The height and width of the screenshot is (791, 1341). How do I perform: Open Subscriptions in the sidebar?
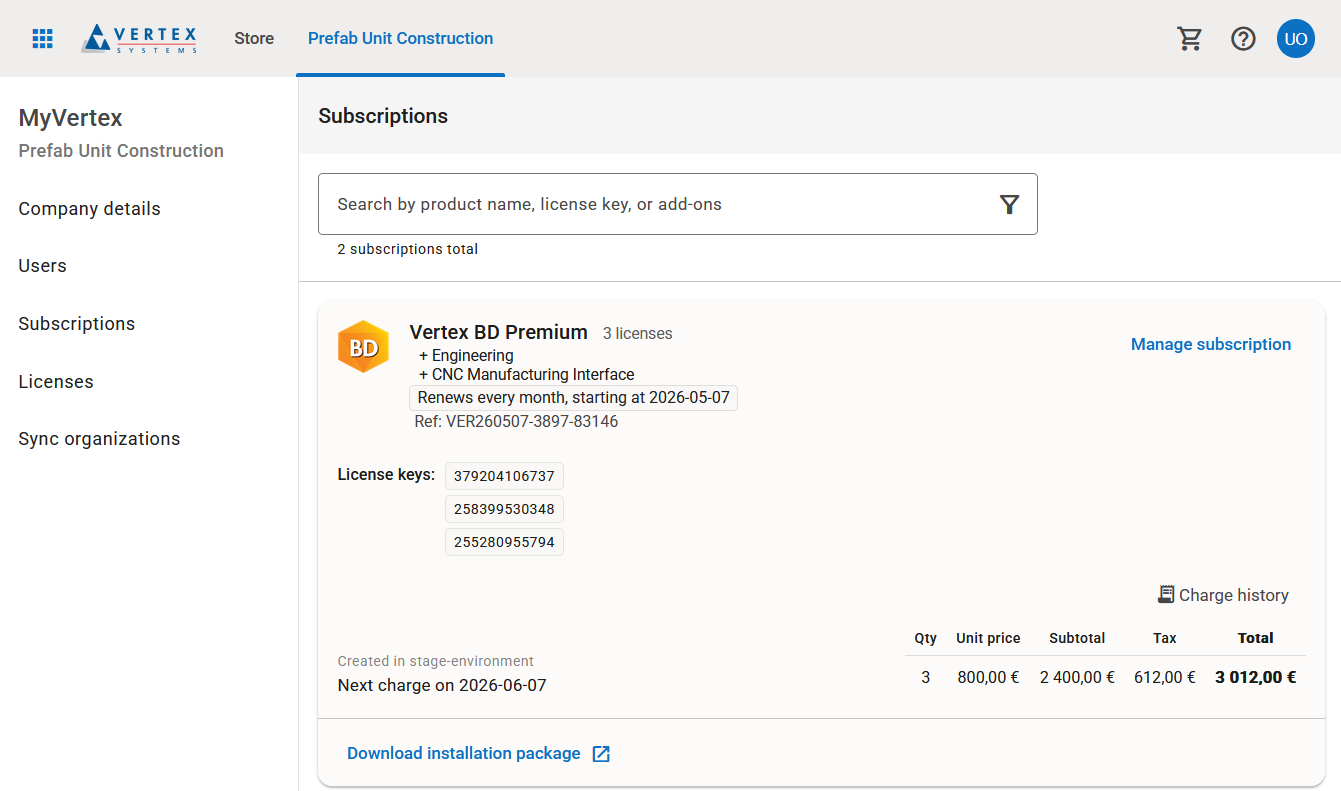point(77,324)
